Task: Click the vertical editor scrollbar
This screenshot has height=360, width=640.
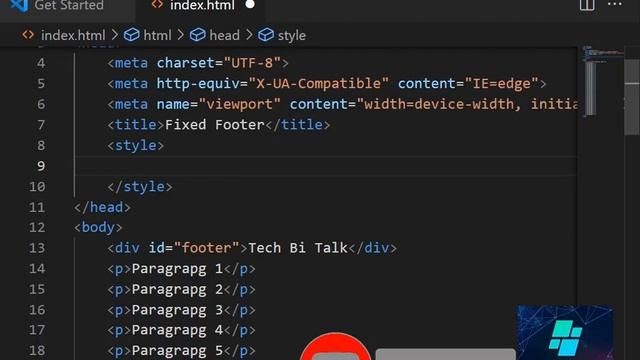Action: 632,96
